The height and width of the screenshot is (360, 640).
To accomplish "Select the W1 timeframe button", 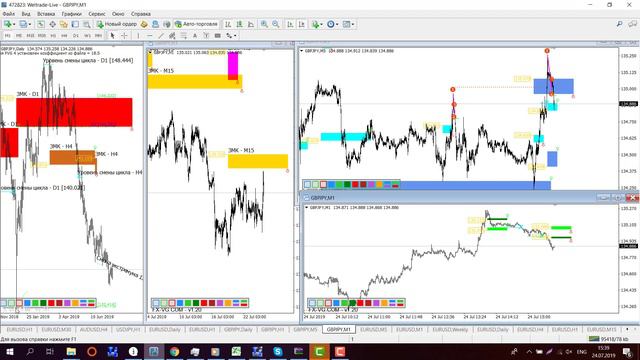I will click(x=87, y=36).
